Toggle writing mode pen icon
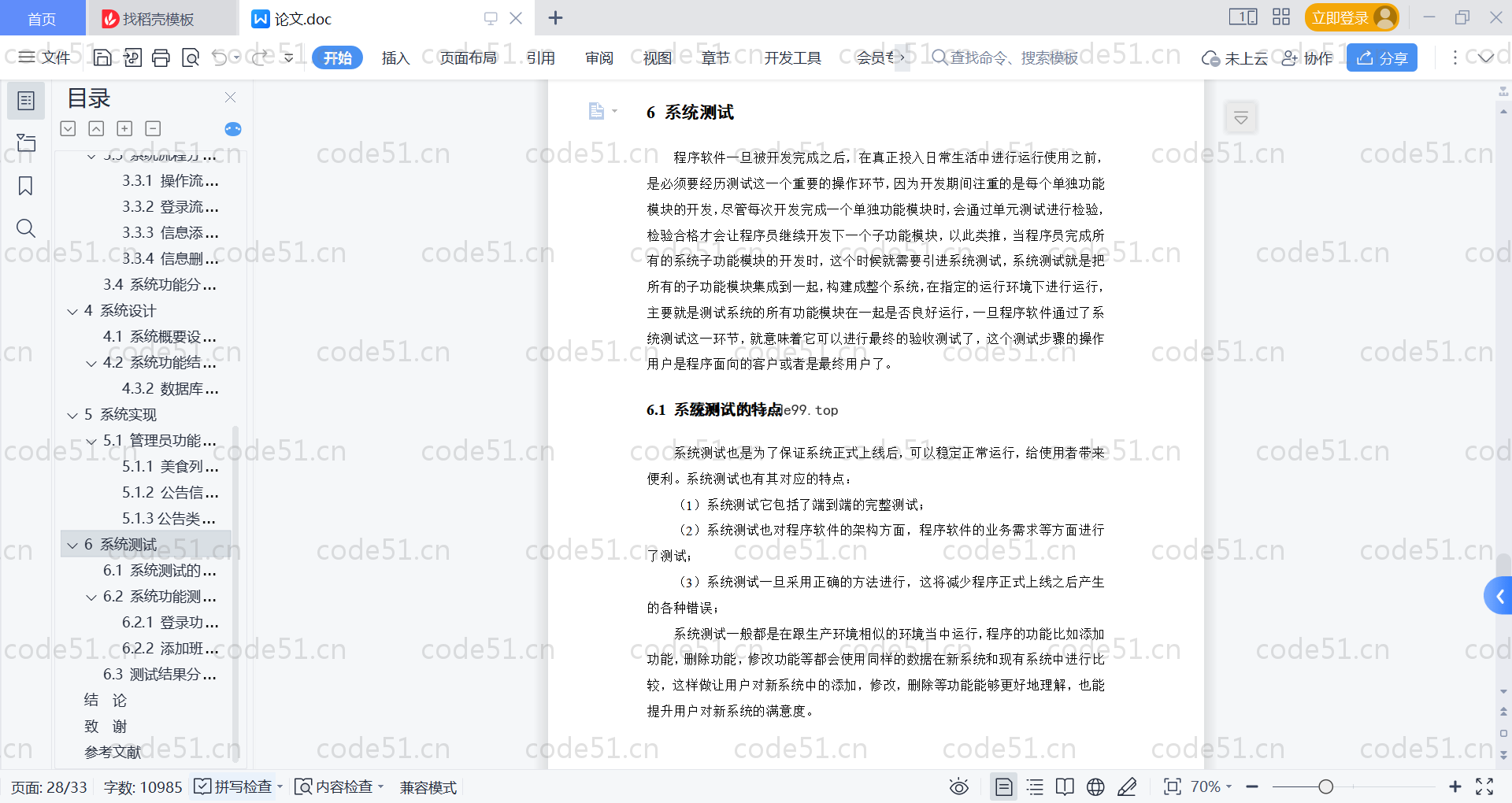1512x803 pixels. click(1127, 786)
